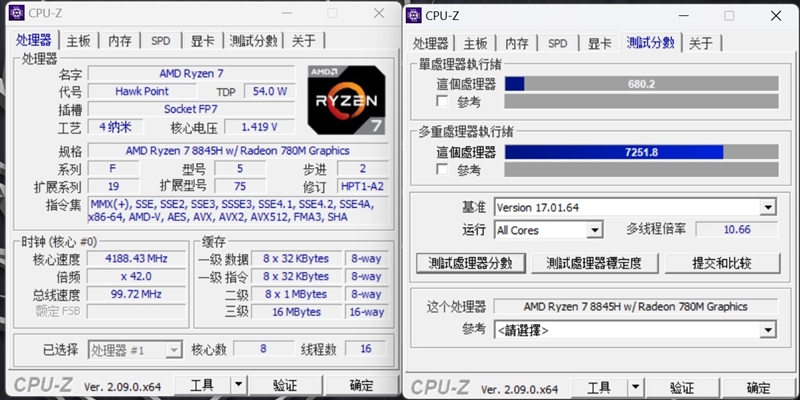The height and width of the screenshot is (400, 800).
Task: Click the AMD Ryzen 7 logo badge
Action: click(x=346, y=100)
